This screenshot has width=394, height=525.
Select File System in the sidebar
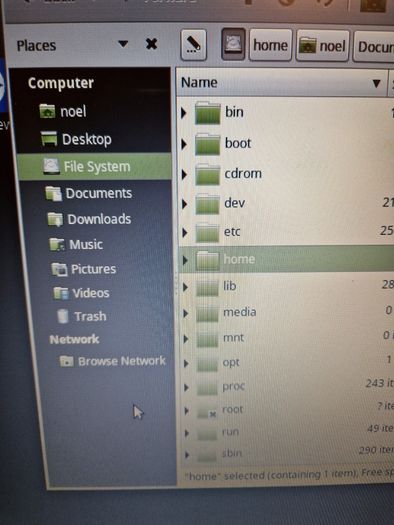click(94, 166)
